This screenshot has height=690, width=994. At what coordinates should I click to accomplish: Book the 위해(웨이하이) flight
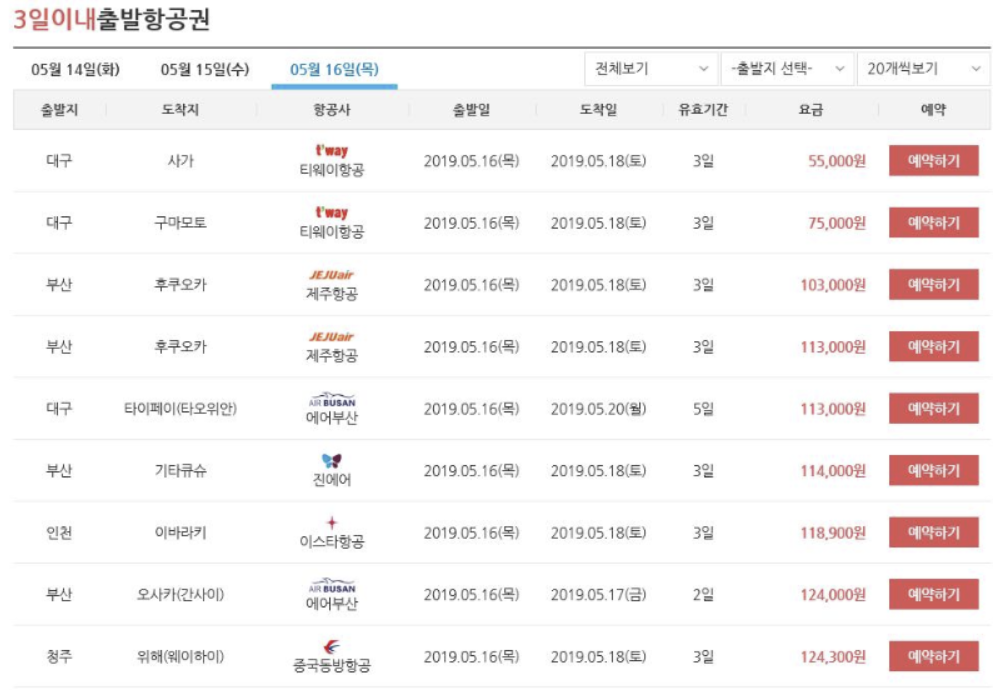click(x=933, y=656)
